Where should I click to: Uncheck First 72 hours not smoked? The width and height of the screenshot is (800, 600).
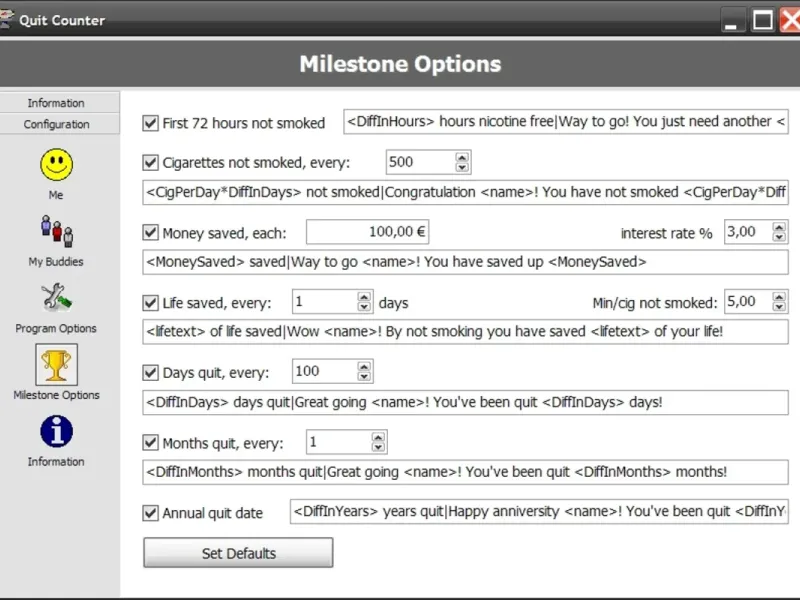tap(151, 123)
